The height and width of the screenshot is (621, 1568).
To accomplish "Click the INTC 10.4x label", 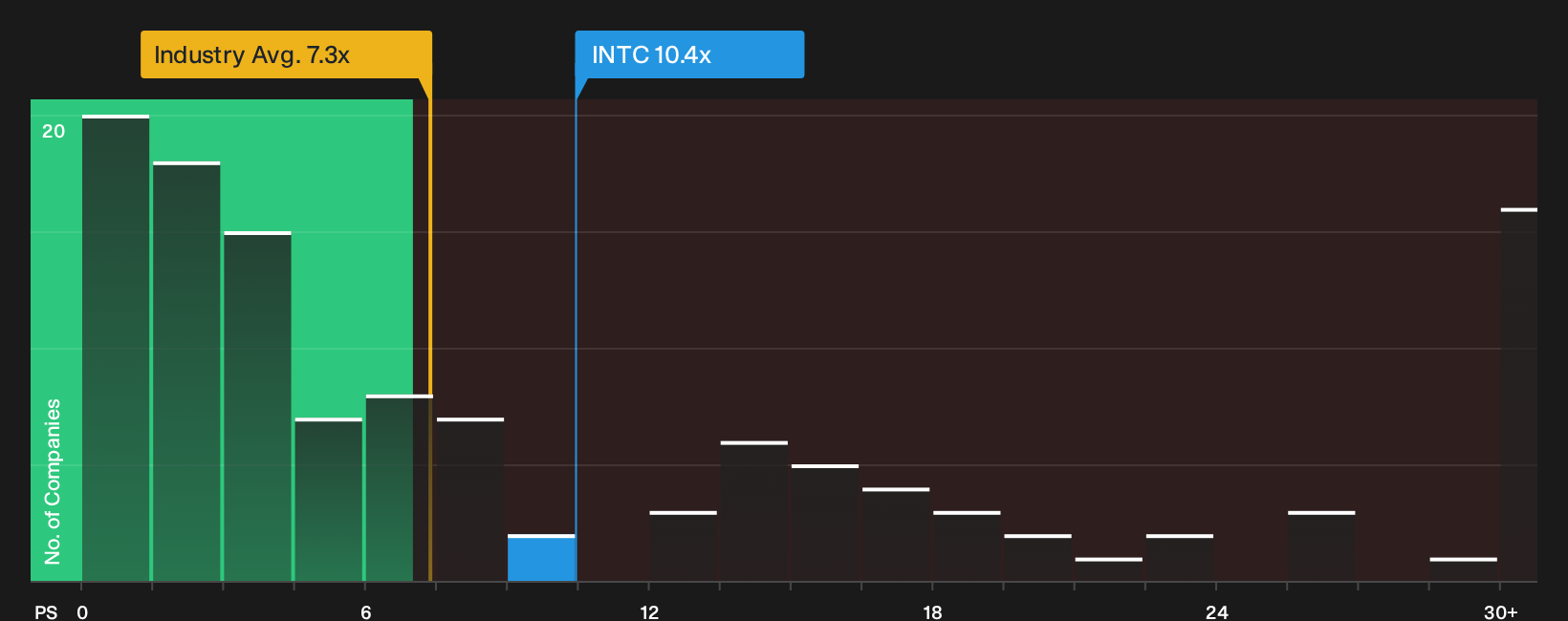I will point(689,54).
